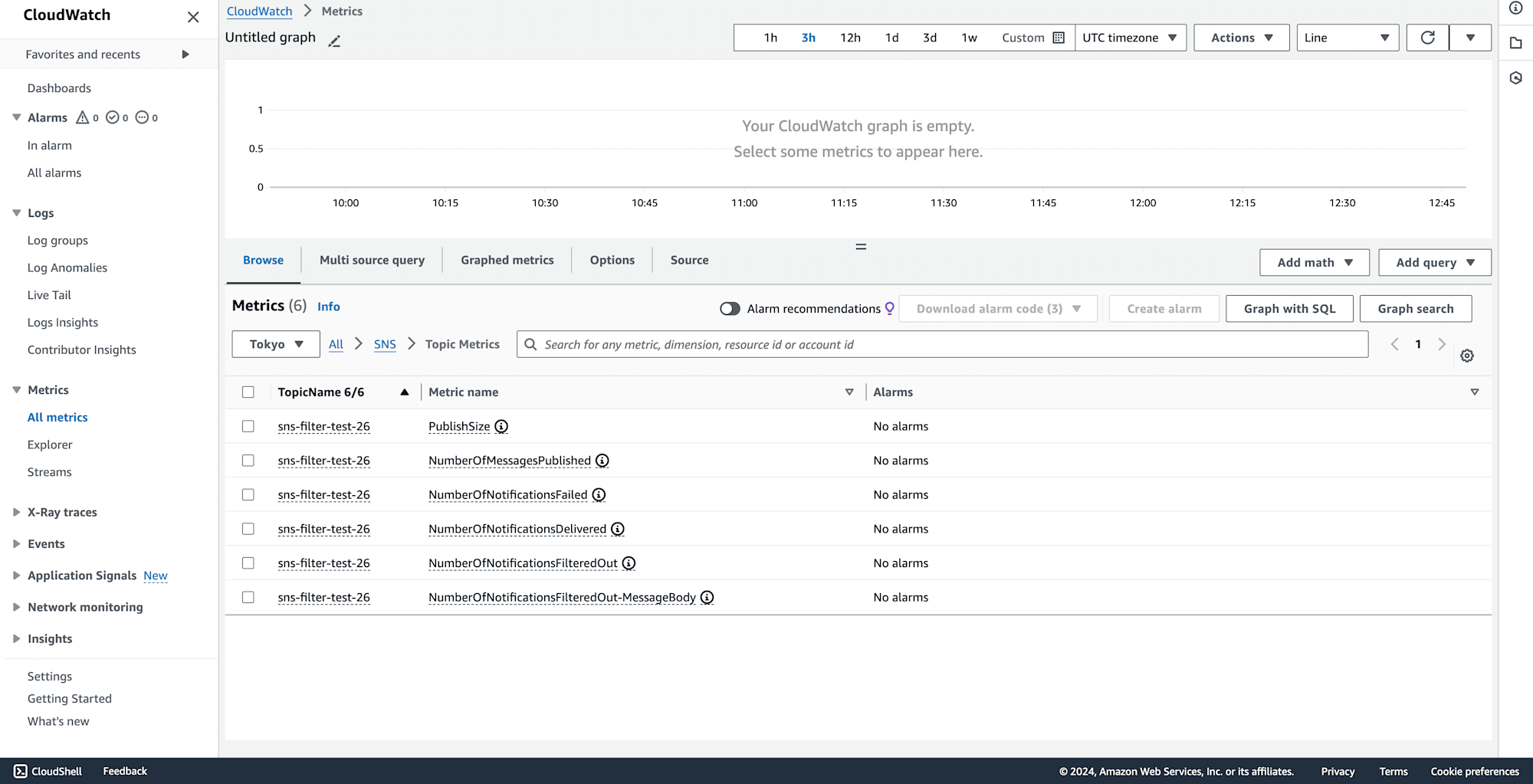
Task: Check the NumberOfMessagesPublished row
Action: [x=248, y=461]
